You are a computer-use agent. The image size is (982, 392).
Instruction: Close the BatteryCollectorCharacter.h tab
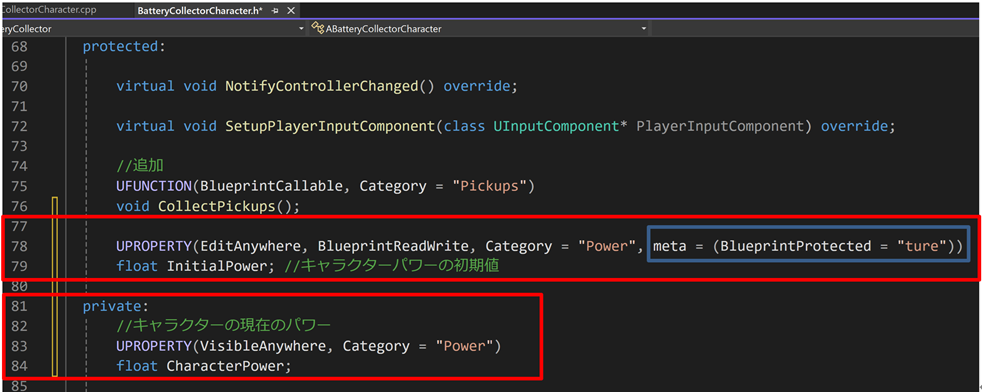(291, 11)
